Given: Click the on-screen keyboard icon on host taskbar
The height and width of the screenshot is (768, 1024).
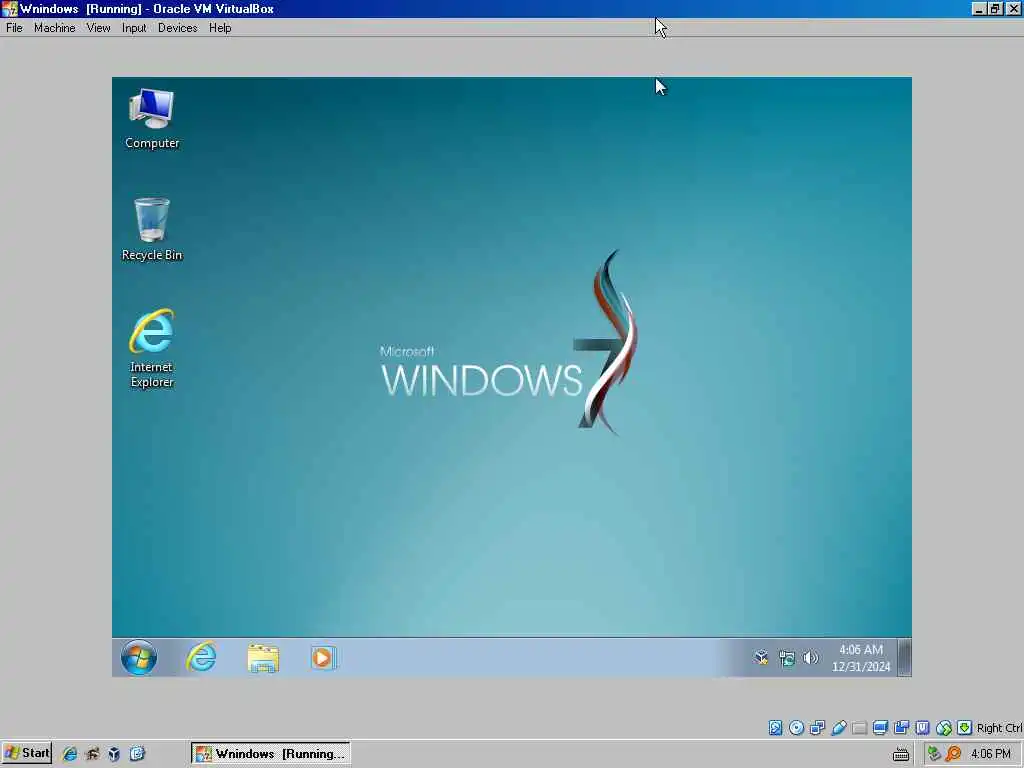Looking at the screenshot, I should pos(901,754).
